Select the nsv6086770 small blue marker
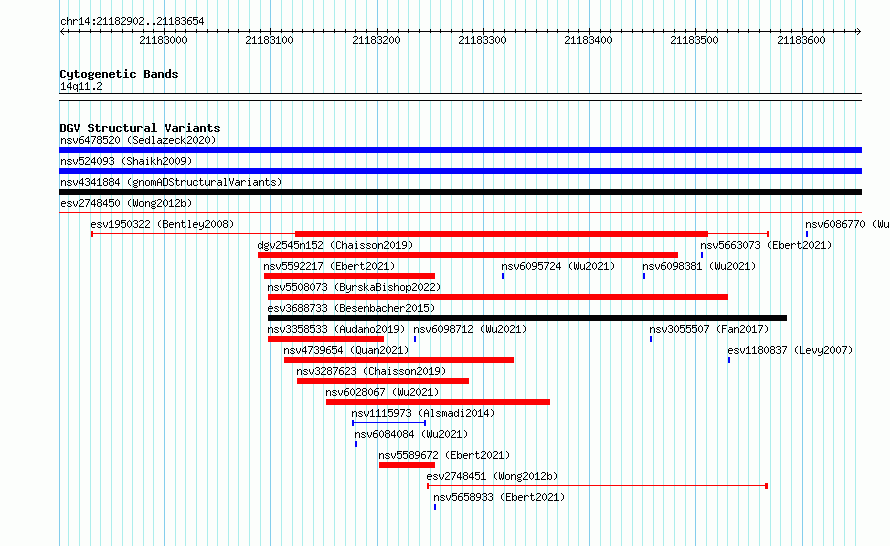890x546 pixels. click(x=807, y=234)
